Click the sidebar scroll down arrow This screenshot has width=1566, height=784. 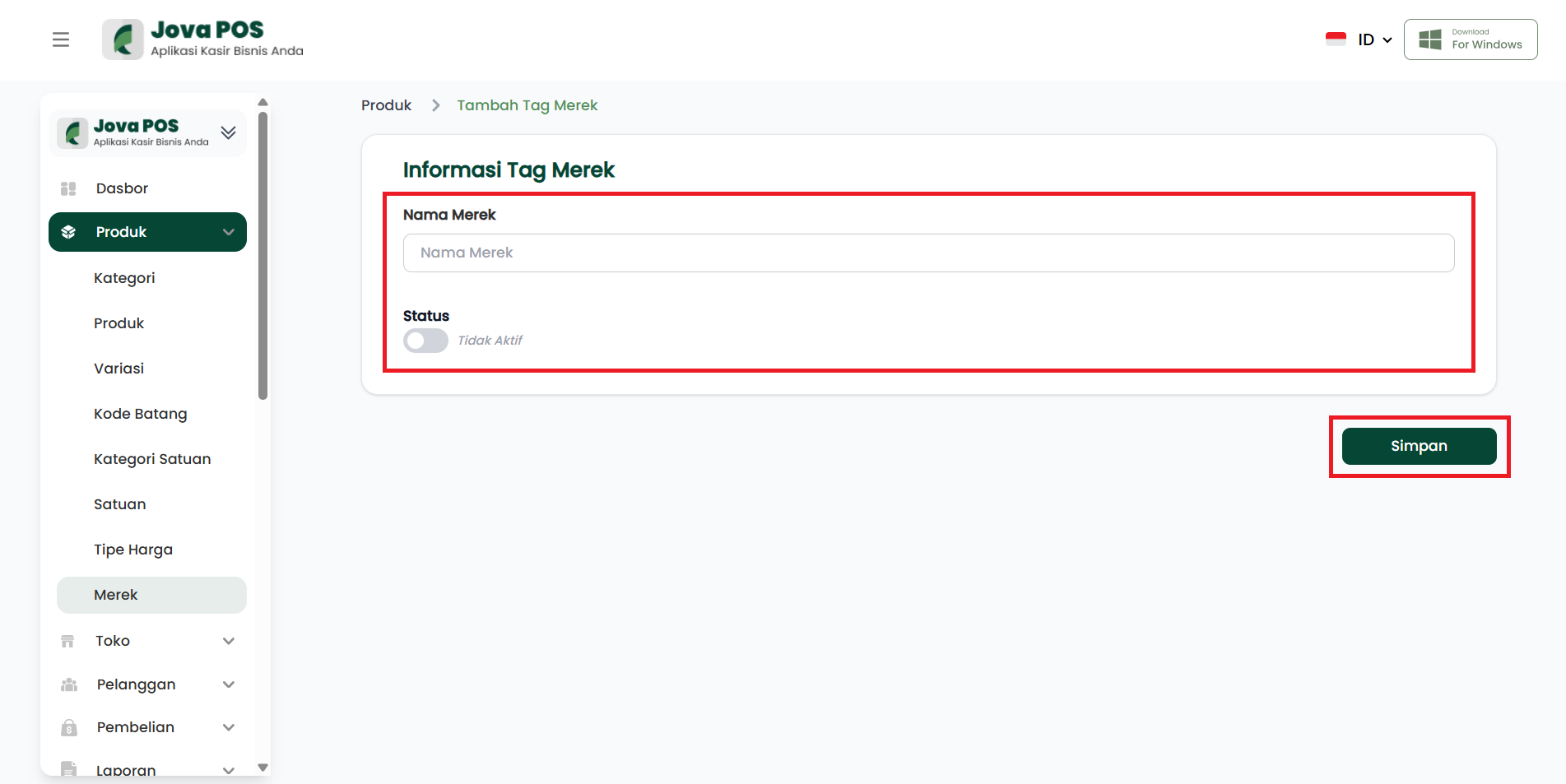tap(263, 767)
